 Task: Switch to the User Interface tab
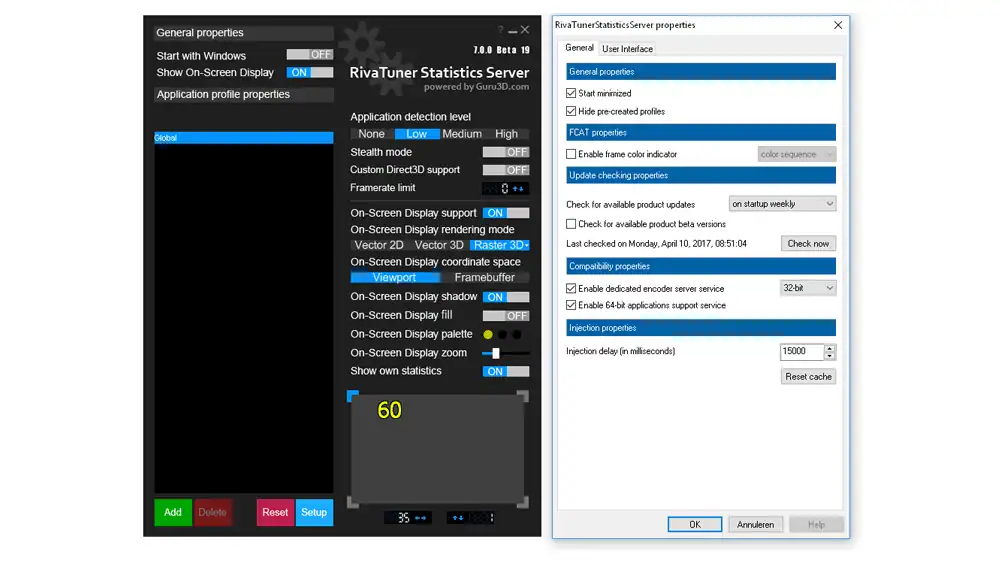pyautogui.click(x=627, y=49)
